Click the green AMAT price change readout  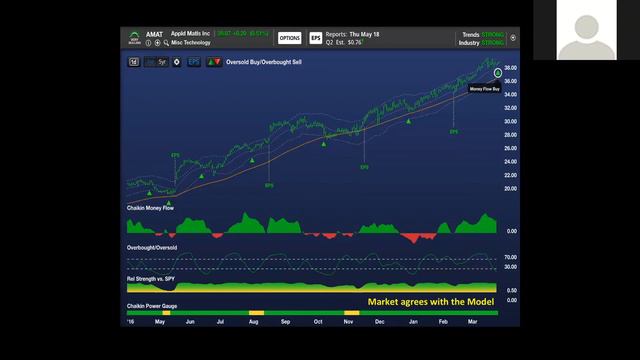click(242, 33)
